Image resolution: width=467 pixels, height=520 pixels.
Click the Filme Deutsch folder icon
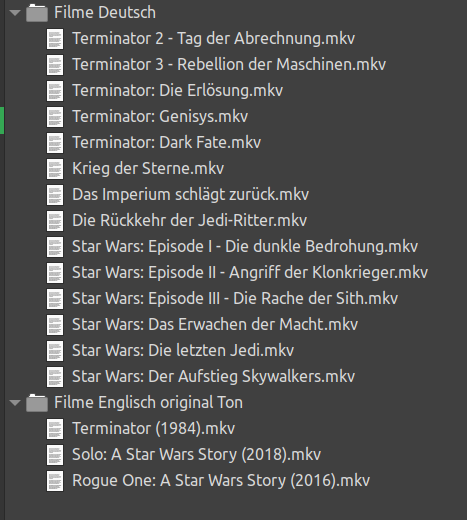(x=37, y=13)
